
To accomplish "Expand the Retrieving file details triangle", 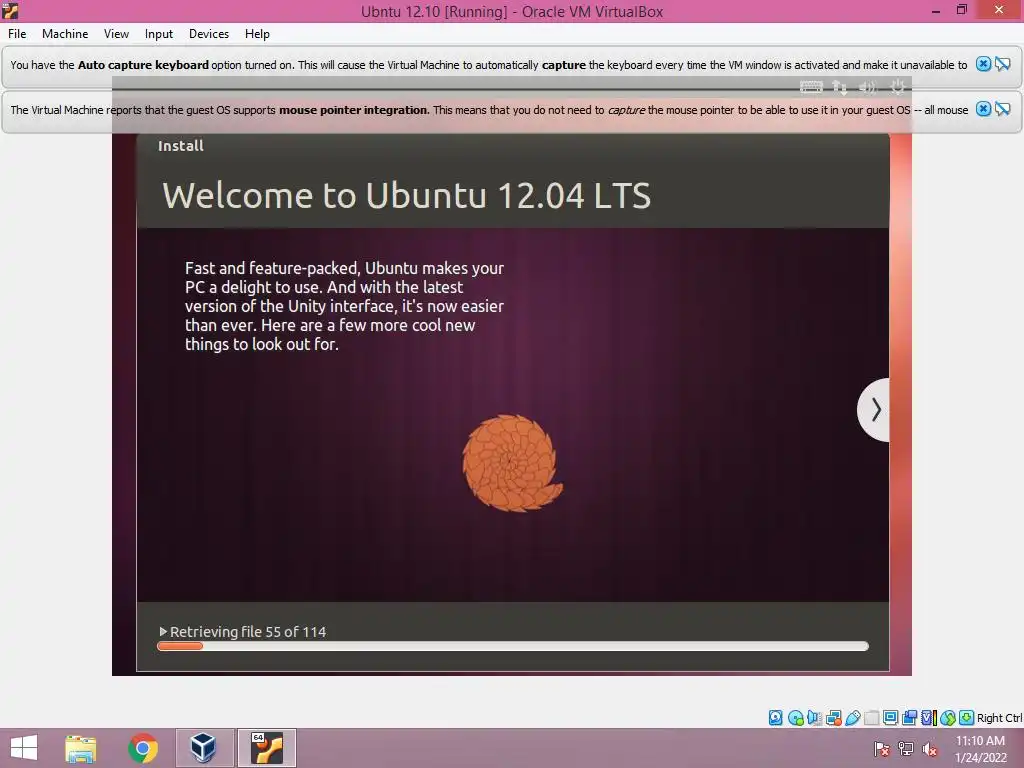I will [163, 632].
